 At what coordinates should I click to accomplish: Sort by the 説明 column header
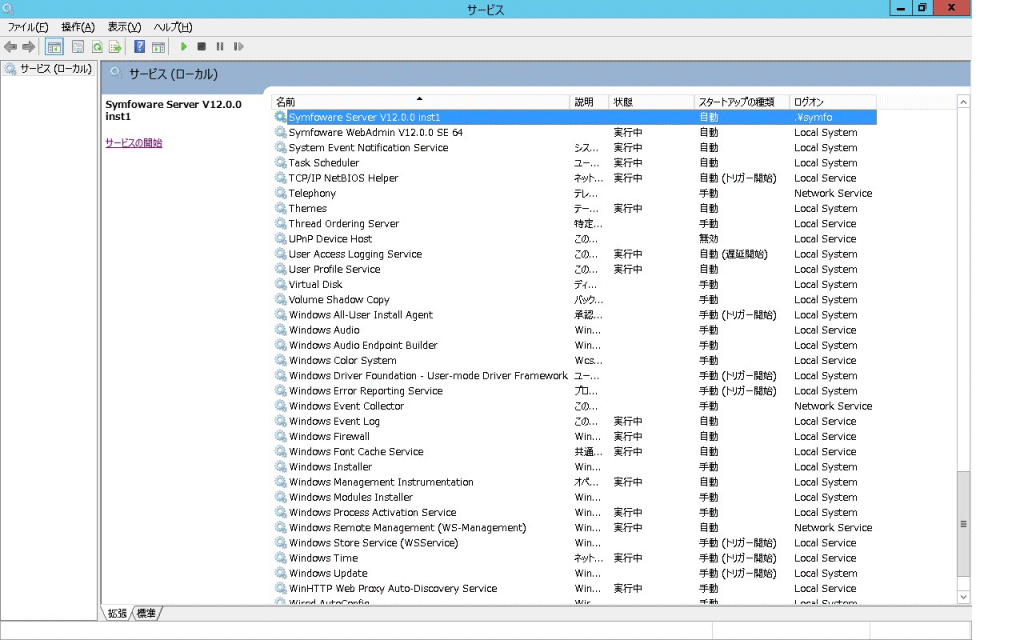tap(589, 102)
